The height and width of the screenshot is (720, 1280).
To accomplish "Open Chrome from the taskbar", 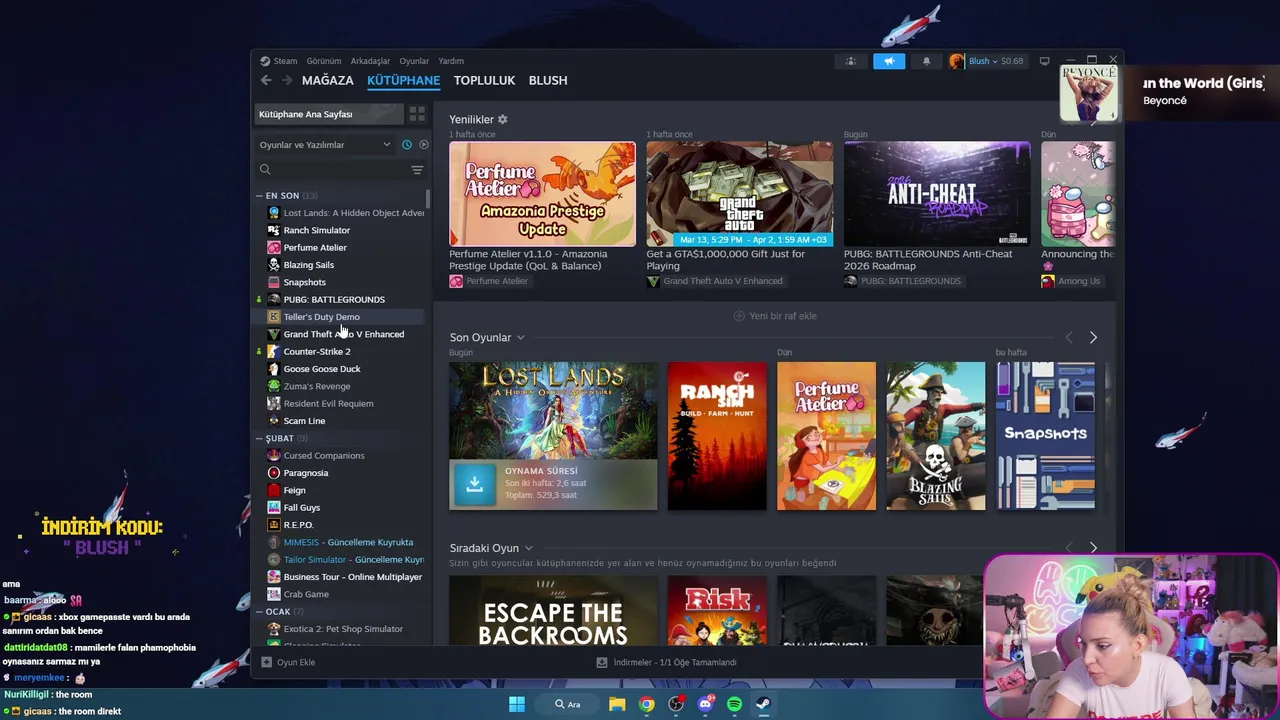I will coord(647,704).
